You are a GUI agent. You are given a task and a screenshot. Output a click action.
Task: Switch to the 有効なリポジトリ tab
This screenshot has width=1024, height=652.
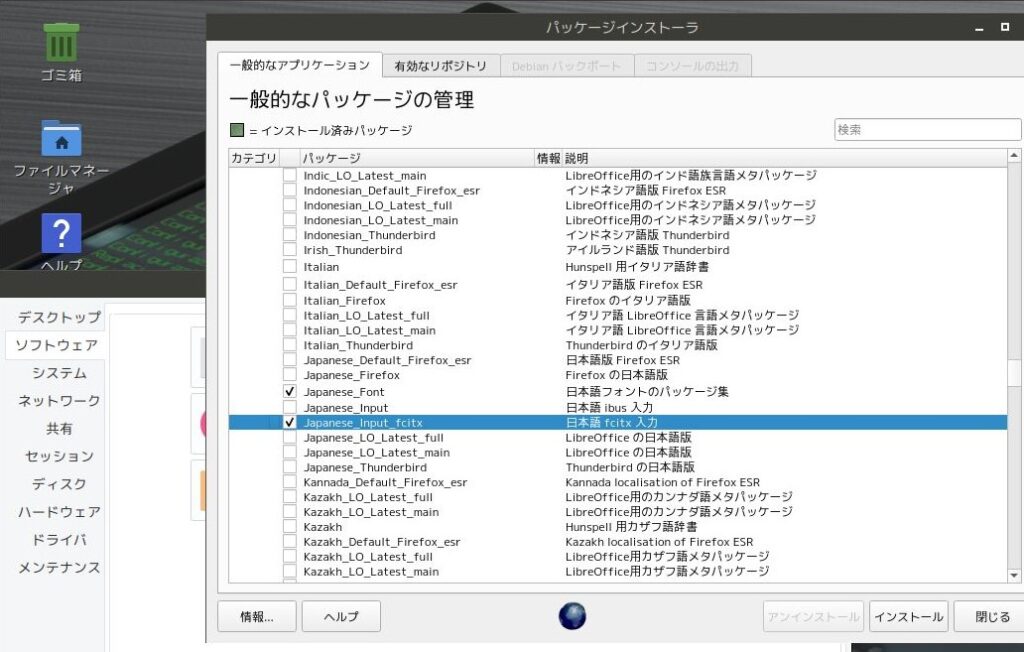pos(440,64)
